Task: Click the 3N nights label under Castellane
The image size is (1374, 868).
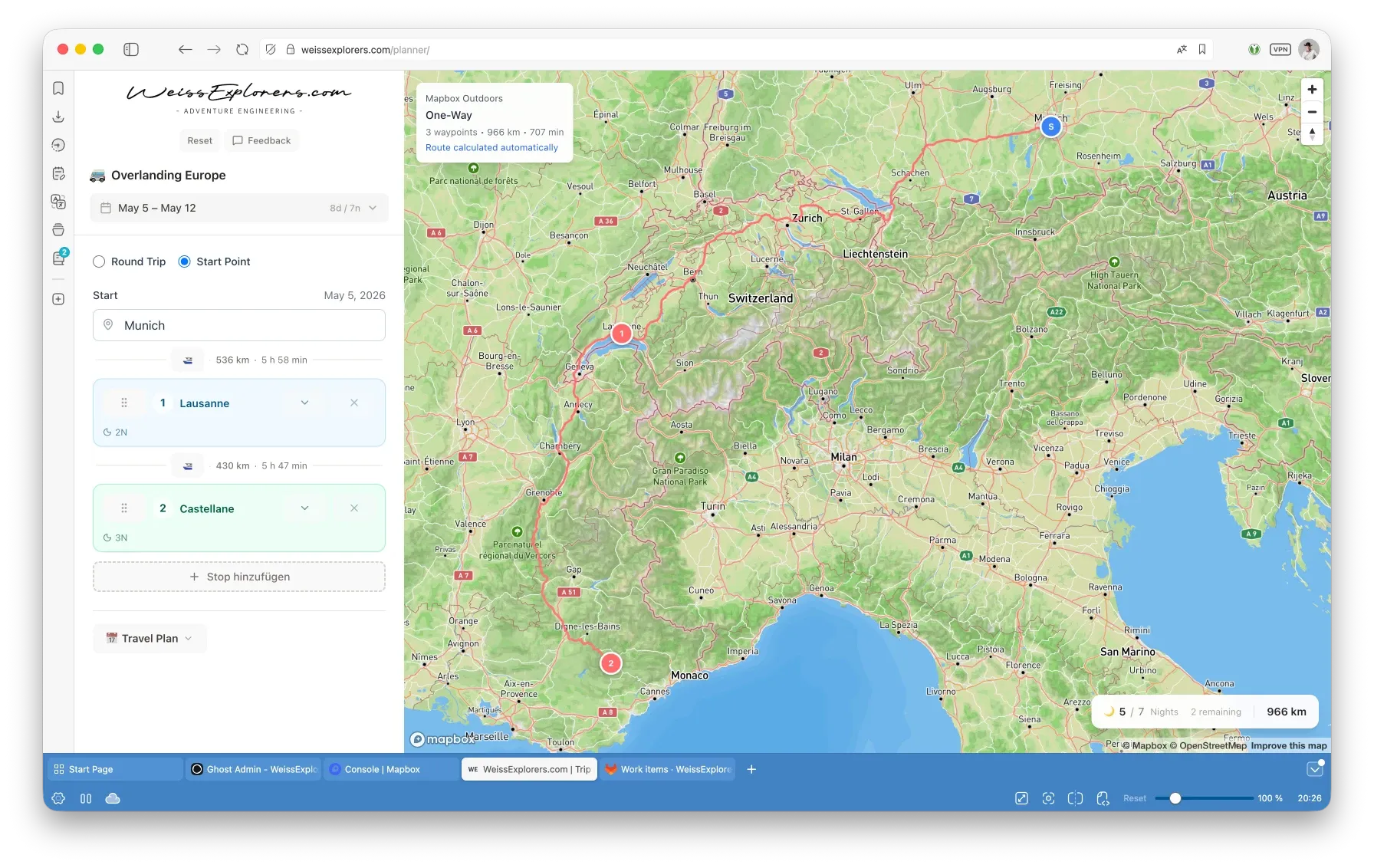Action: [x=115, y=538]
